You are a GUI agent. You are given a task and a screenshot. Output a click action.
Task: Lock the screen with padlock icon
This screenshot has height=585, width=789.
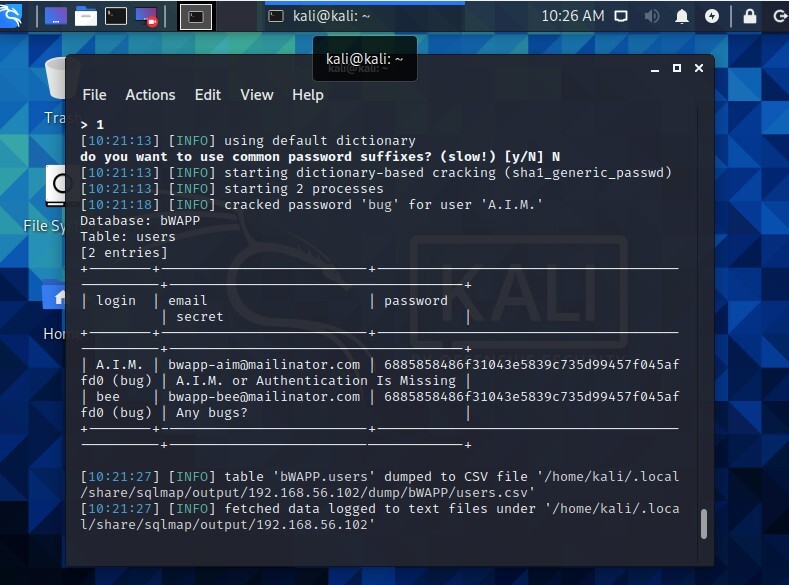pos(750,16)
